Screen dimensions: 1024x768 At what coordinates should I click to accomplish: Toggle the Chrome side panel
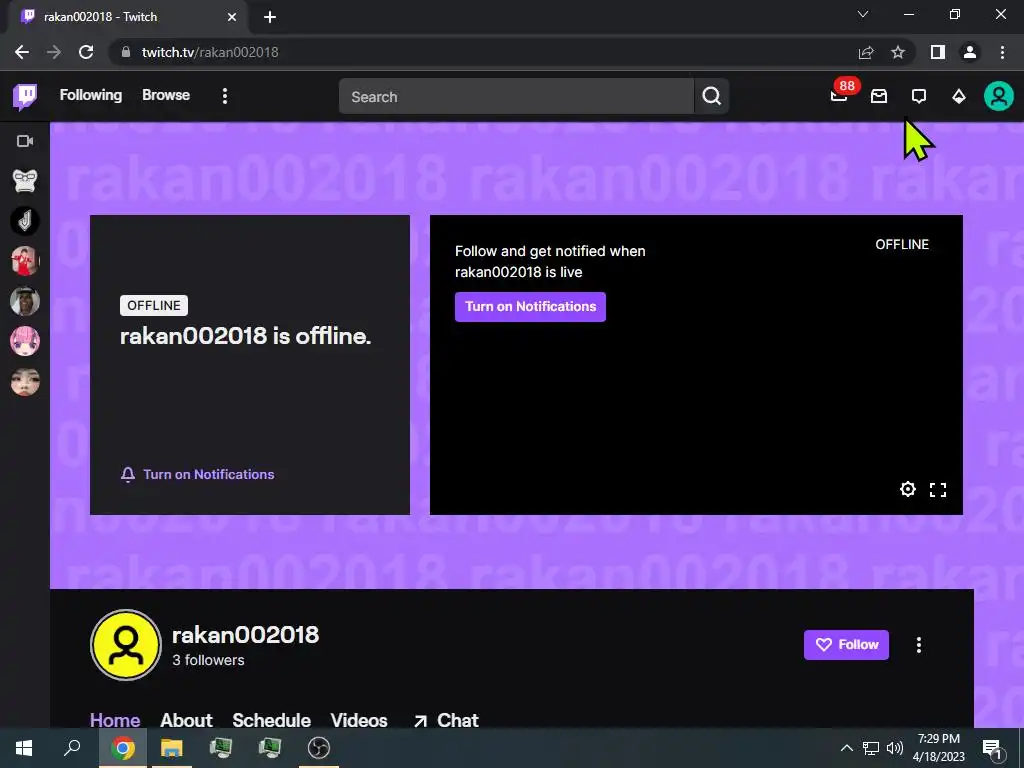[x=938, y=52]
